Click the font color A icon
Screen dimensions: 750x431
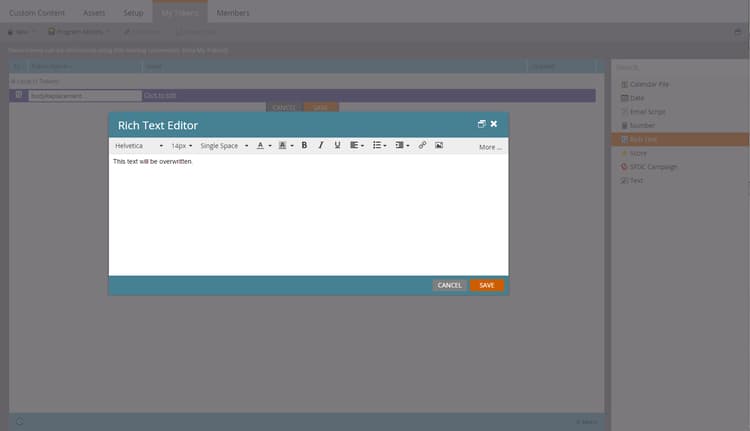[260, 145]
